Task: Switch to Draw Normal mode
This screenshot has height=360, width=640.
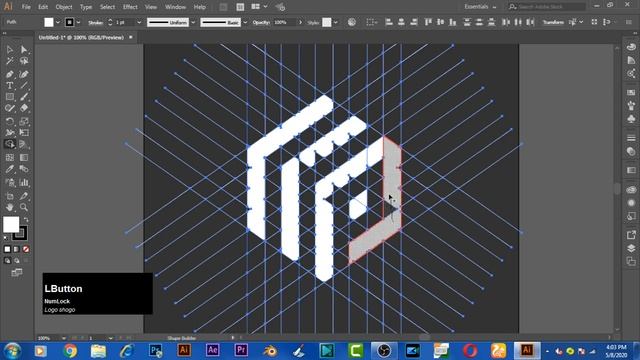Action: click(7, 260)
